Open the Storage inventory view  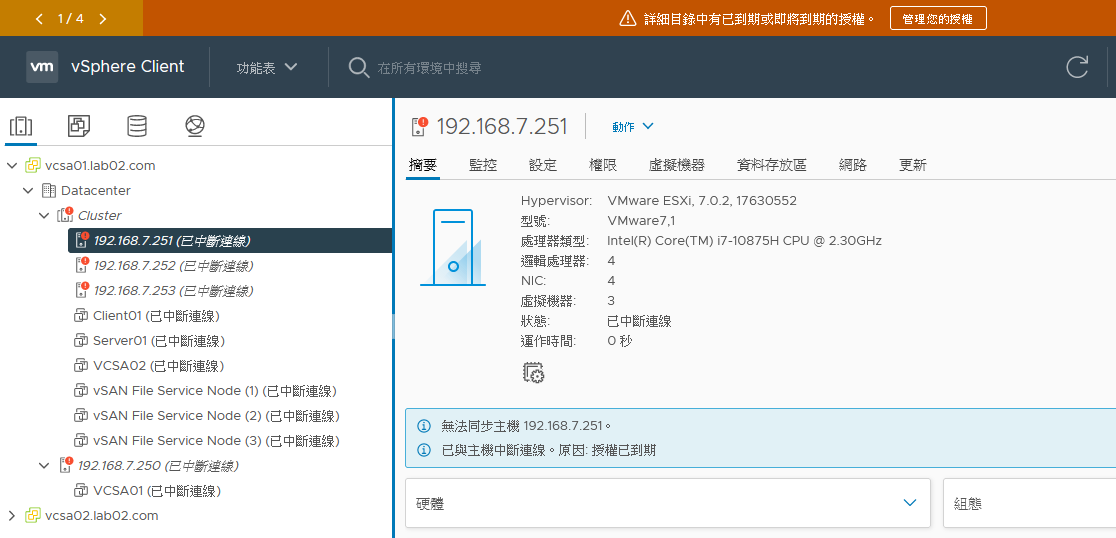pos(137,127)
